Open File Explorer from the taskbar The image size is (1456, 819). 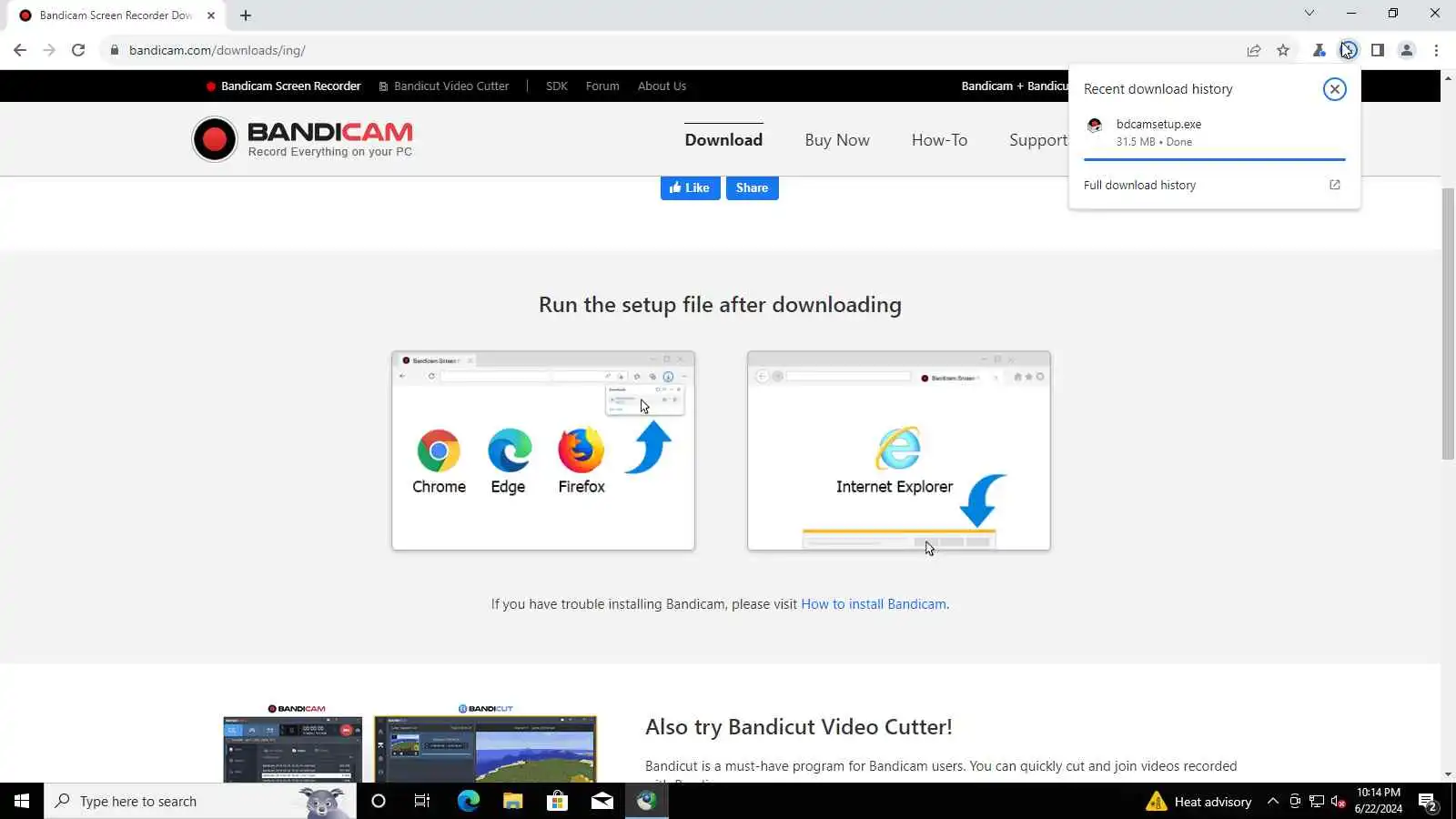coord(513,801)
